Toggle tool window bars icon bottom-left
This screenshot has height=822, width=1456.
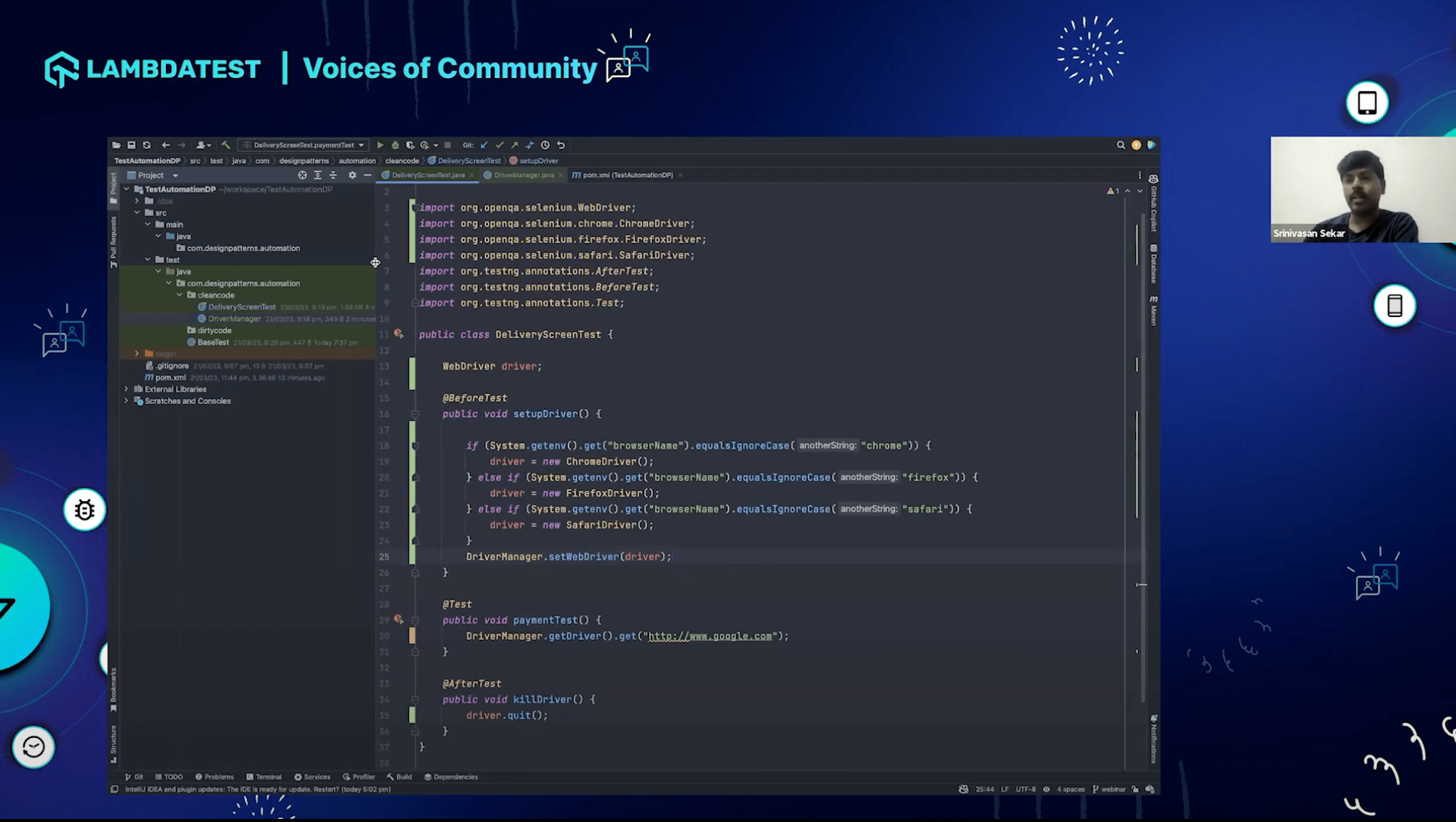114,789
